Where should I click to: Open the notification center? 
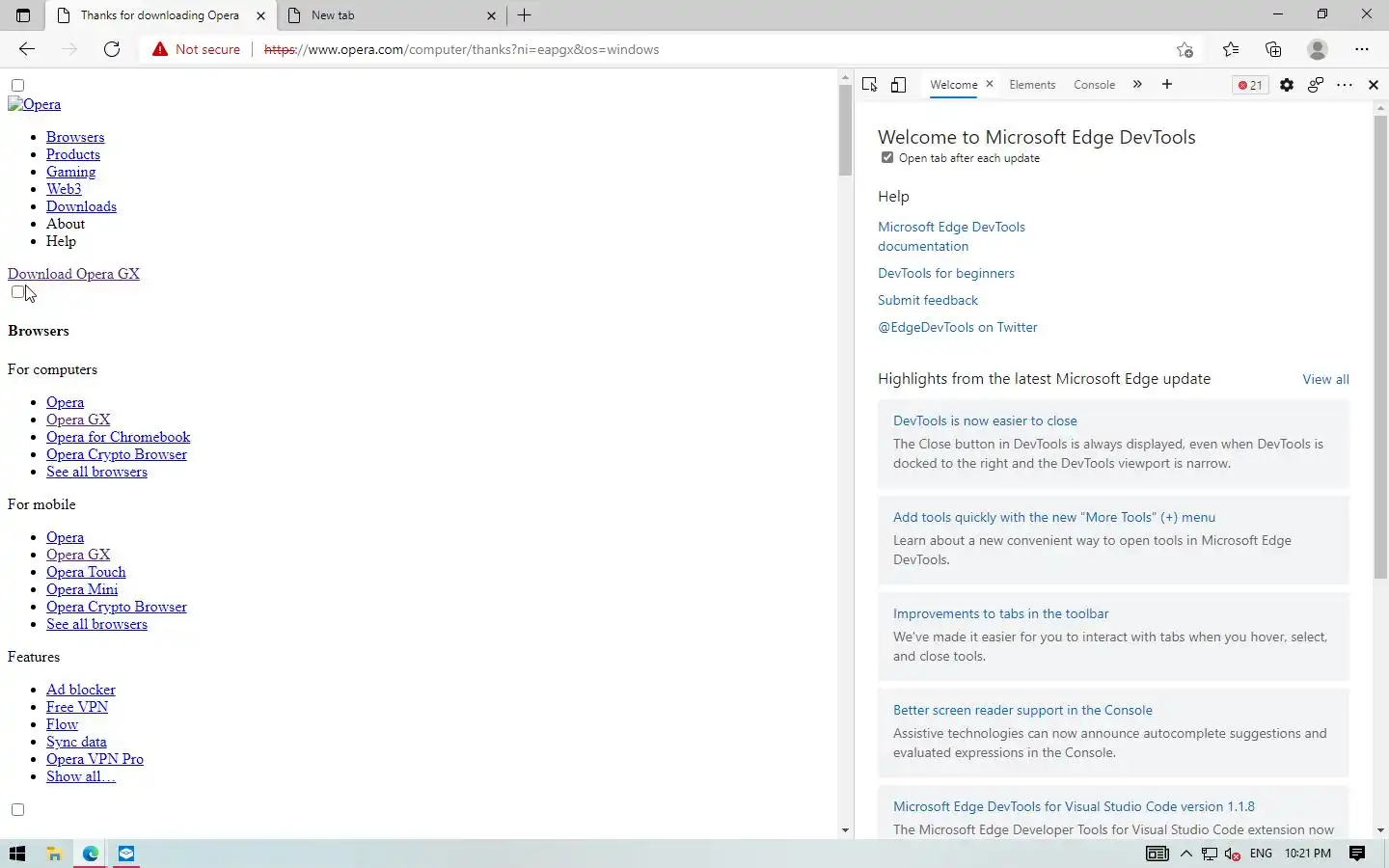[1357, 854]
